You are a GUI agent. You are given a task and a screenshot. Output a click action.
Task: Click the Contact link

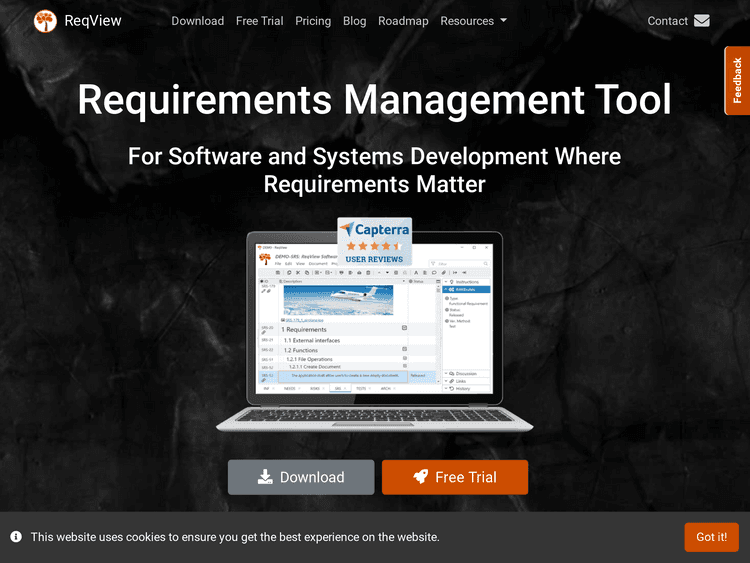667,21
